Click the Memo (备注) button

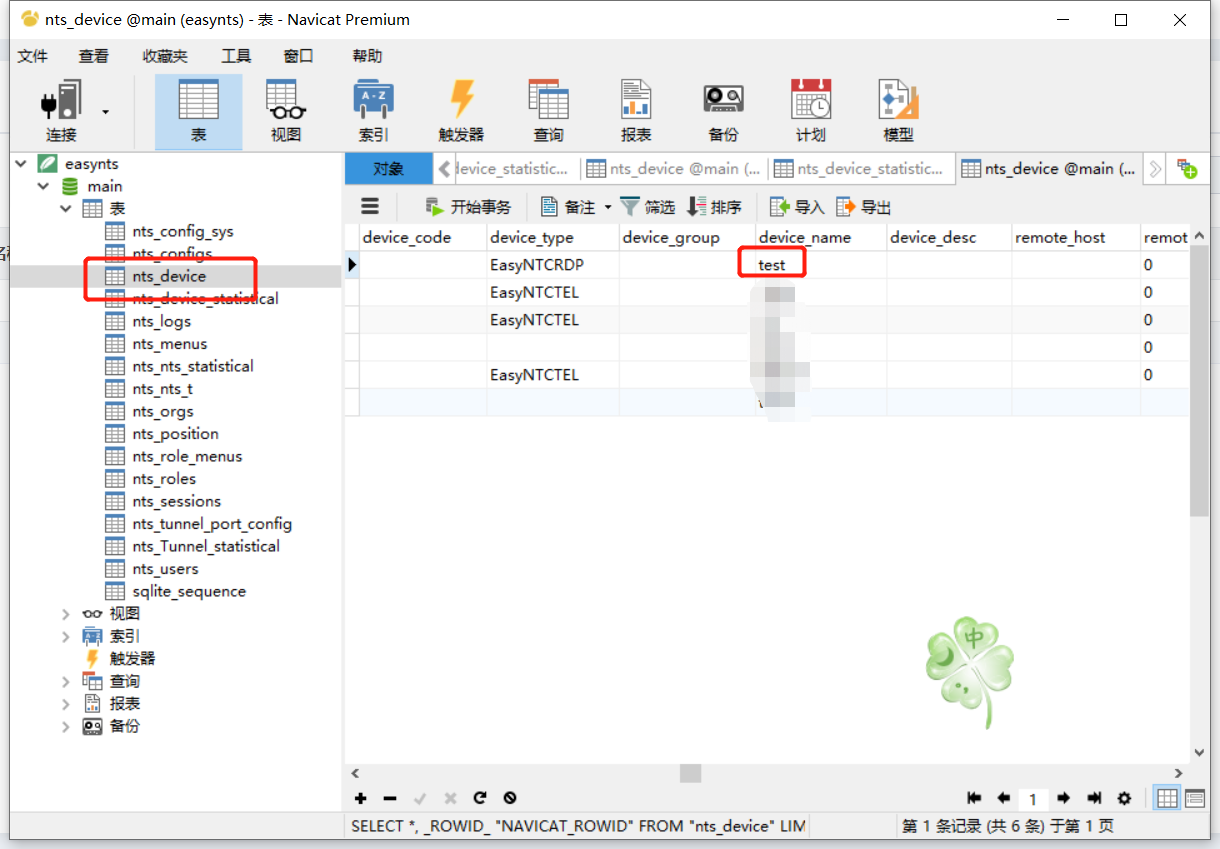(x=568, y=207)
